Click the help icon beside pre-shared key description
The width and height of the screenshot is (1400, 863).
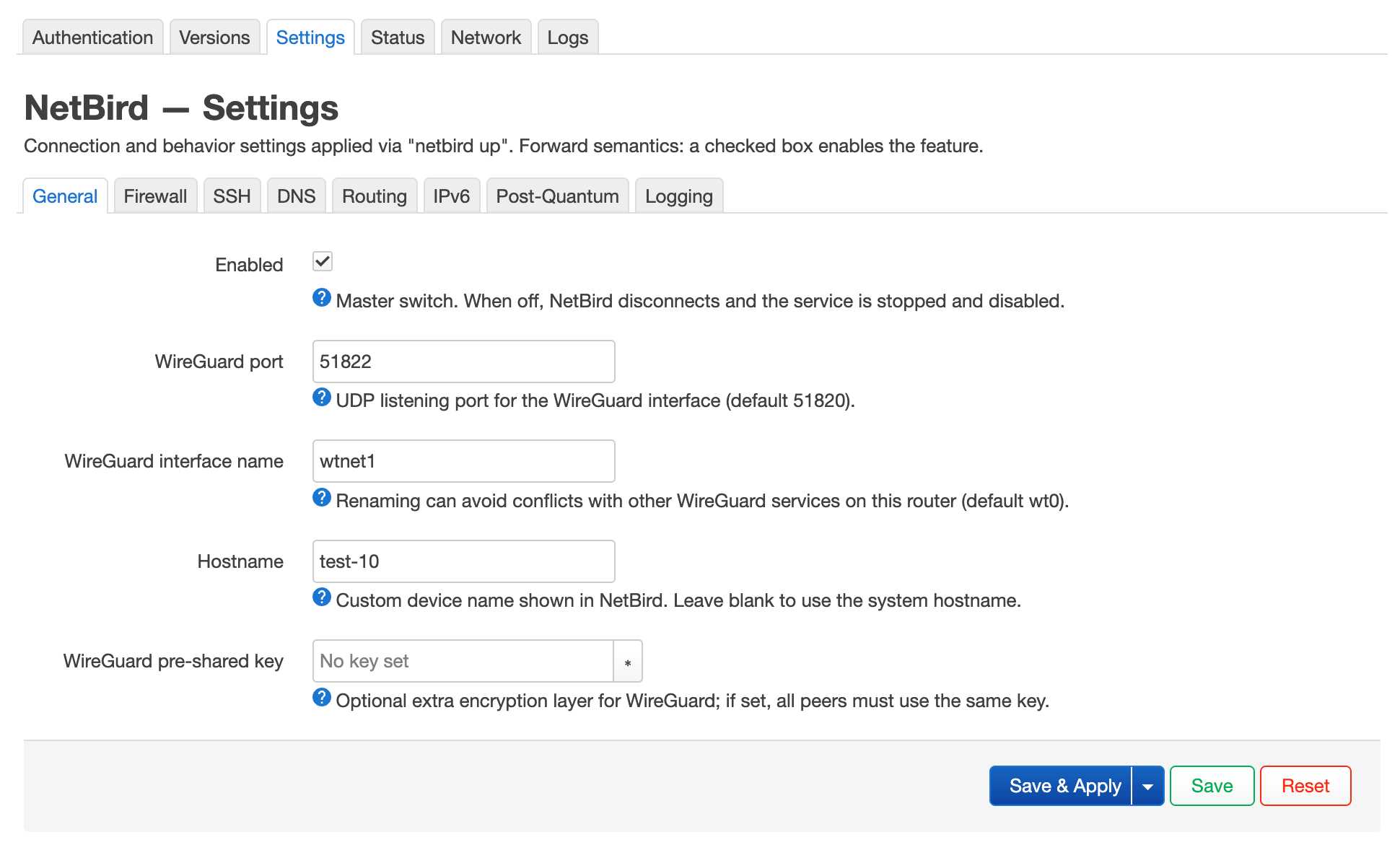pos(322,698)
